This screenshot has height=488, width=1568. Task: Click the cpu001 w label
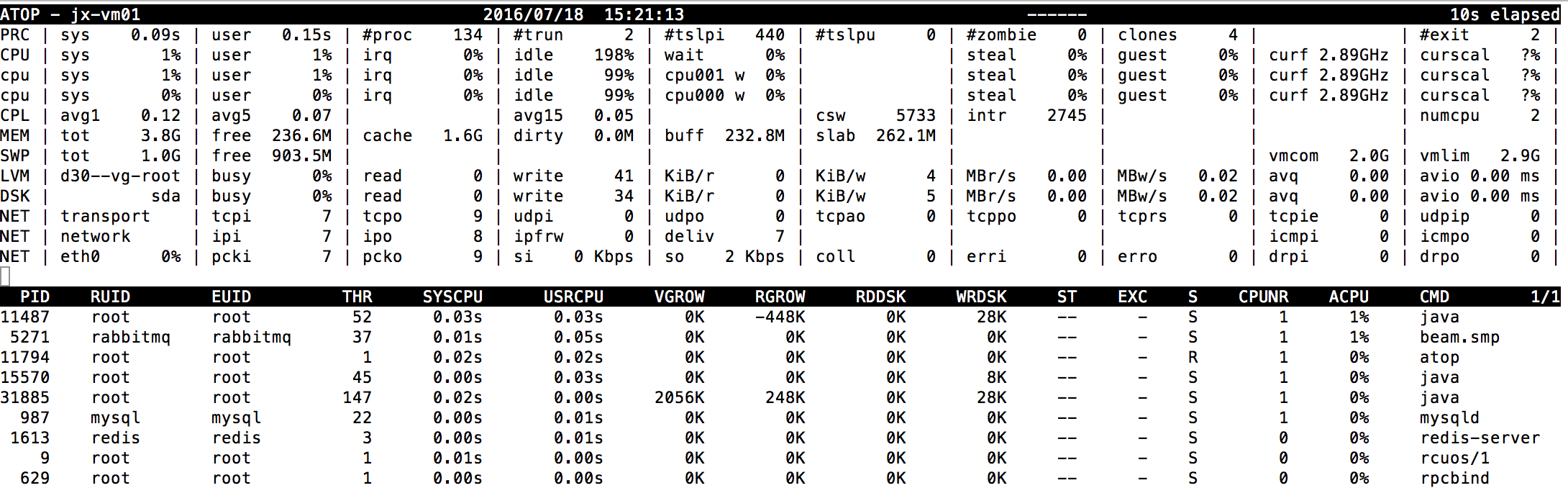[704, 75]
